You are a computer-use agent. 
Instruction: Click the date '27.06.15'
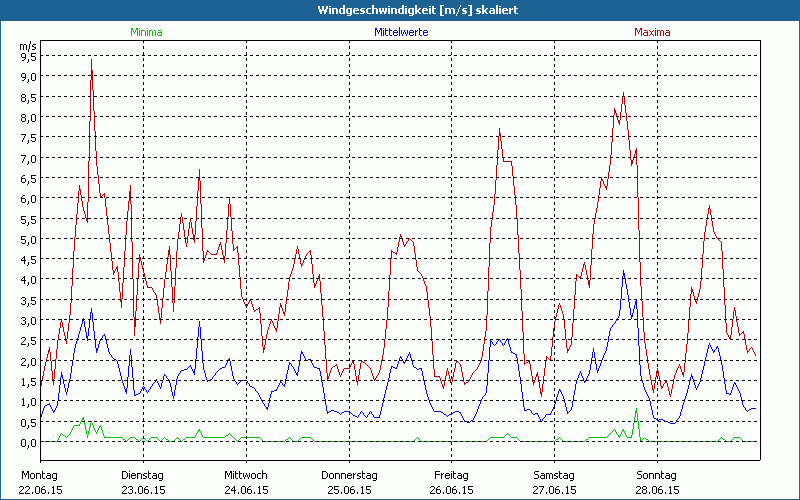click(x=555, y=490)
